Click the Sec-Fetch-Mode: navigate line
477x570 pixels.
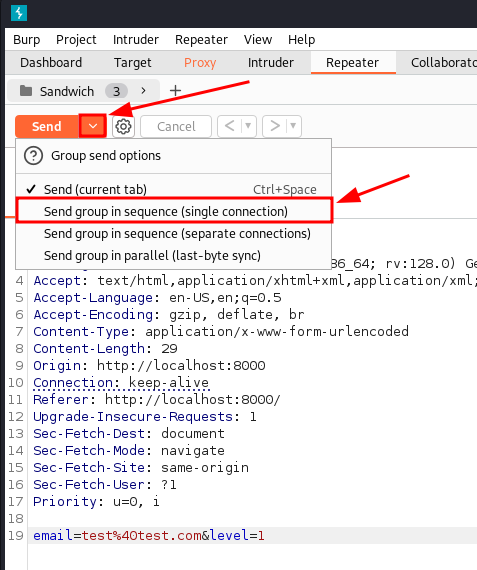[x=129, y=450]
